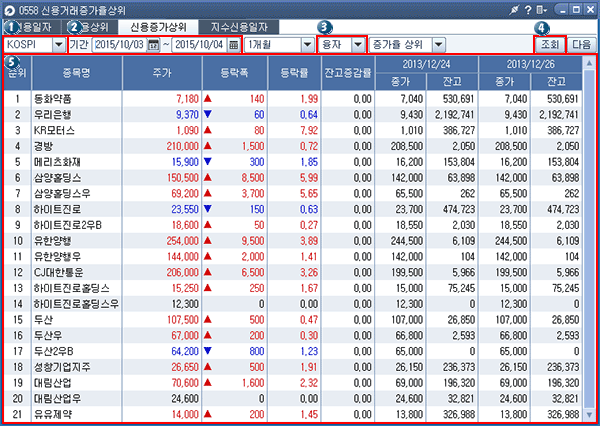Select the 하이트진로 row

[x=293, y=209]
